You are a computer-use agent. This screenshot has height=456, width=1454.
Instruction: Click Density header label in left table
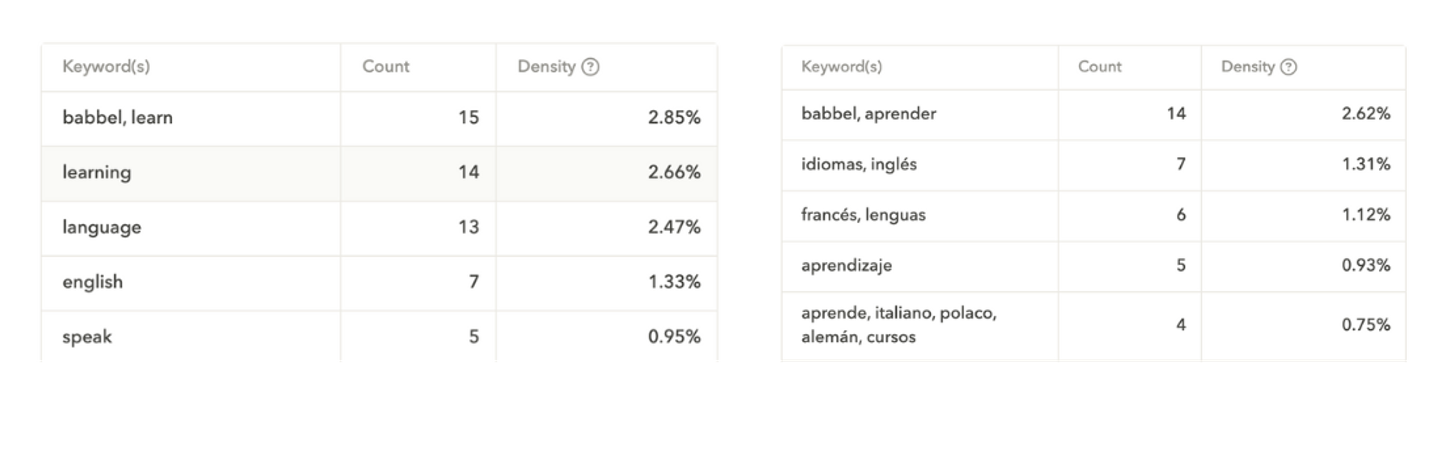546,67
